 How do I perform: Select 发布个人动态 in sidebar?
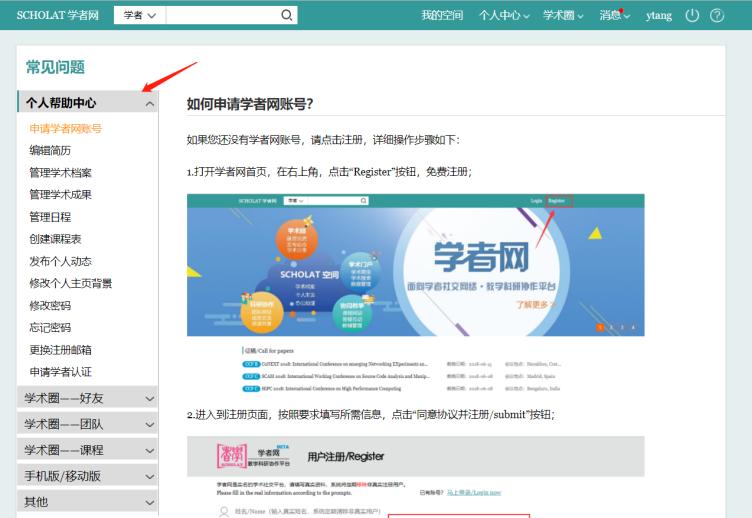tap(60, 261)
